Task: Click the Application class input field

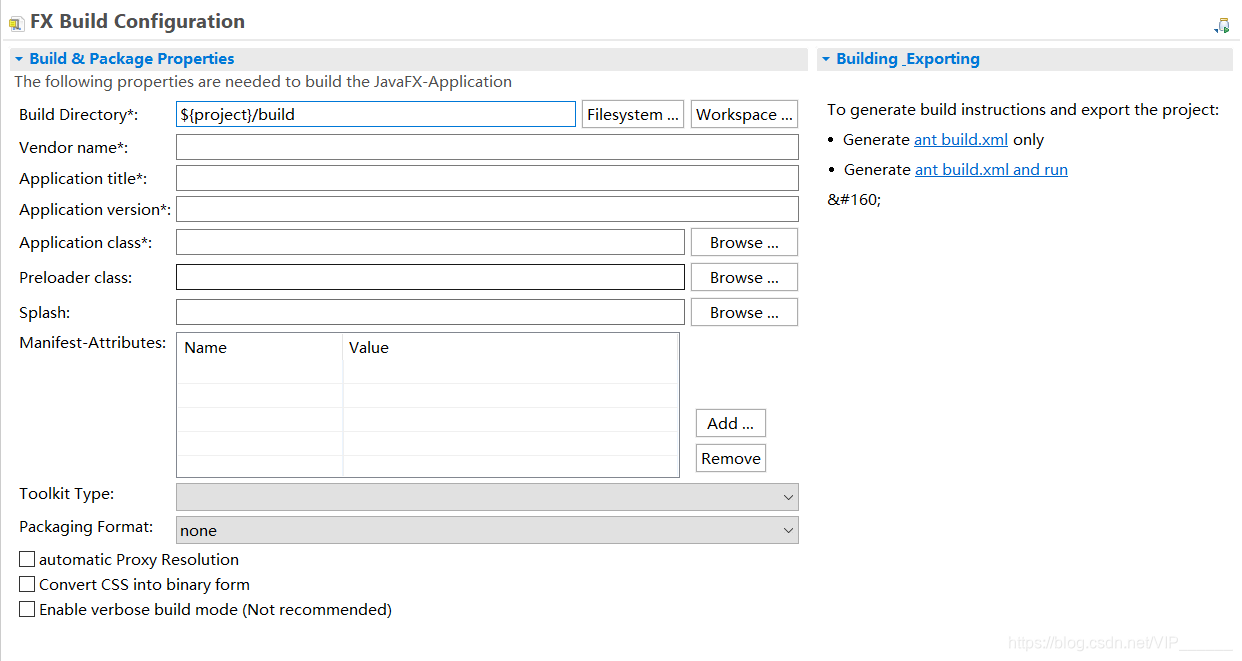Action: tap(430, 242)
